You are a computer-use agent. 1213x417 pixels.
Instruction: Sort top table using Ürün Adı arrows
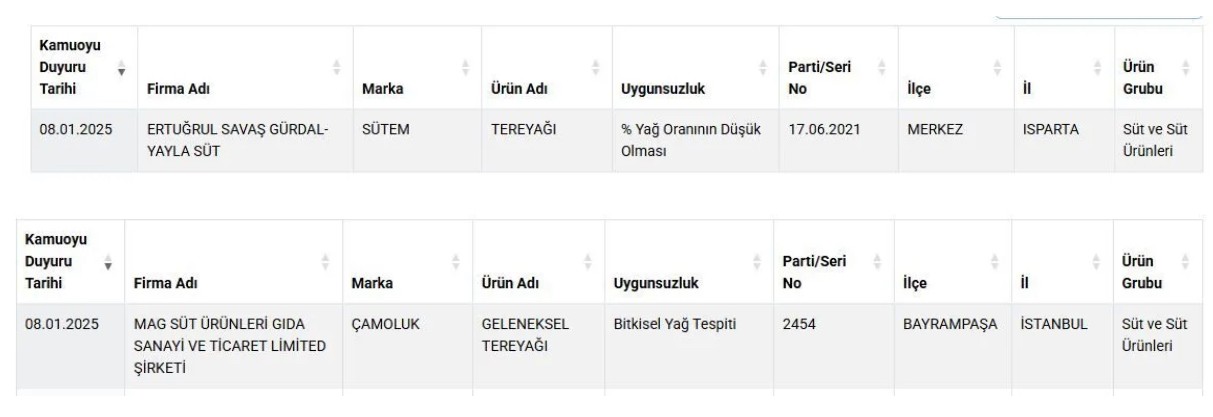pyautogui.click(x=595, y=68)
